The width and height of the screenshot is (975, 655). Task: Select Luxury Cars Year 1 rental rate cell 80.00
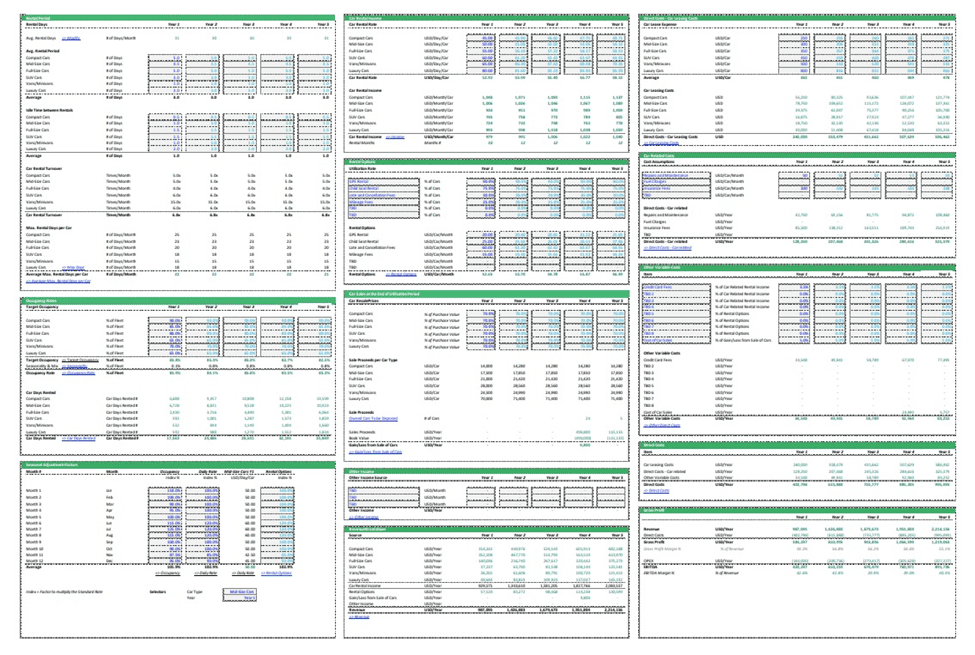pyautogui.click(x=481, y=71)
